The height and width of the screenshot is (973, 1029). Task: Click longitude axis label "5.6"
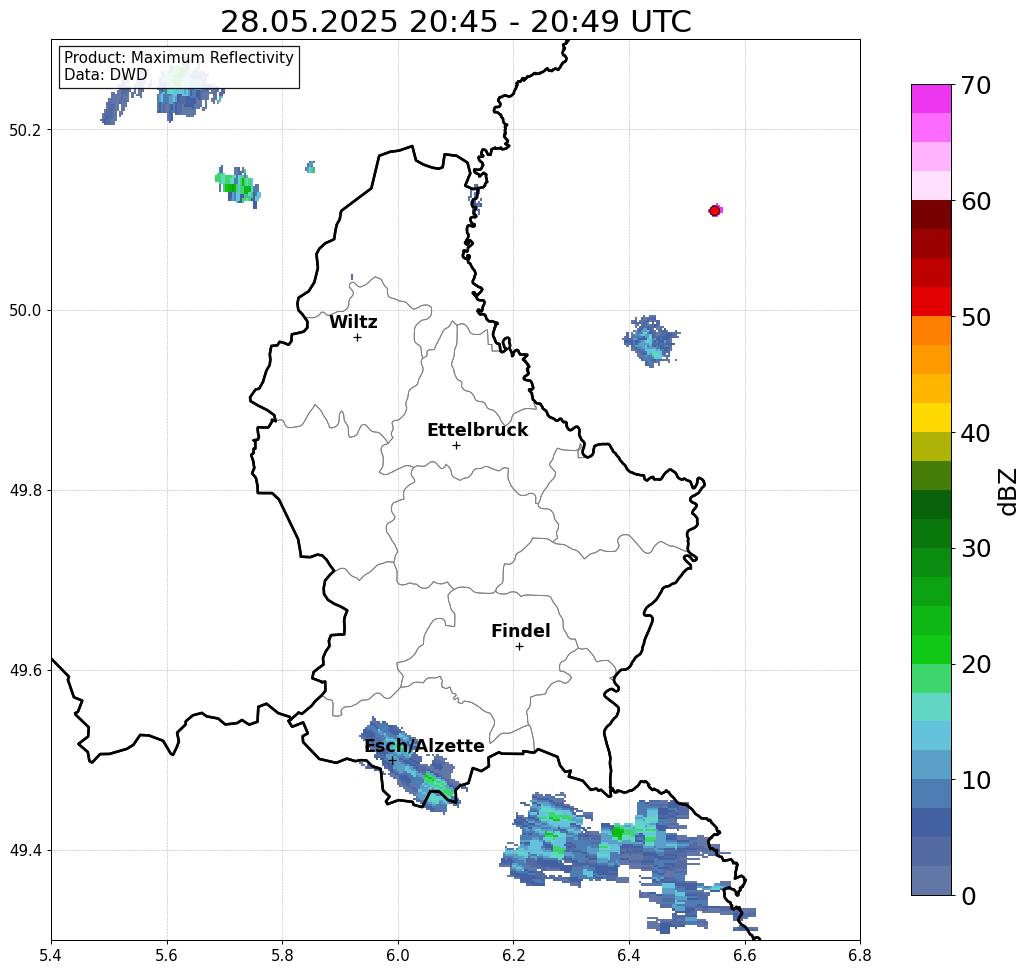click(167, 955)
